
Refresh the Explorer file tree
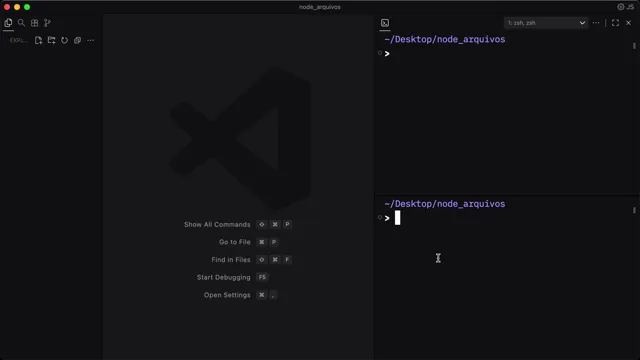(64, 40)
